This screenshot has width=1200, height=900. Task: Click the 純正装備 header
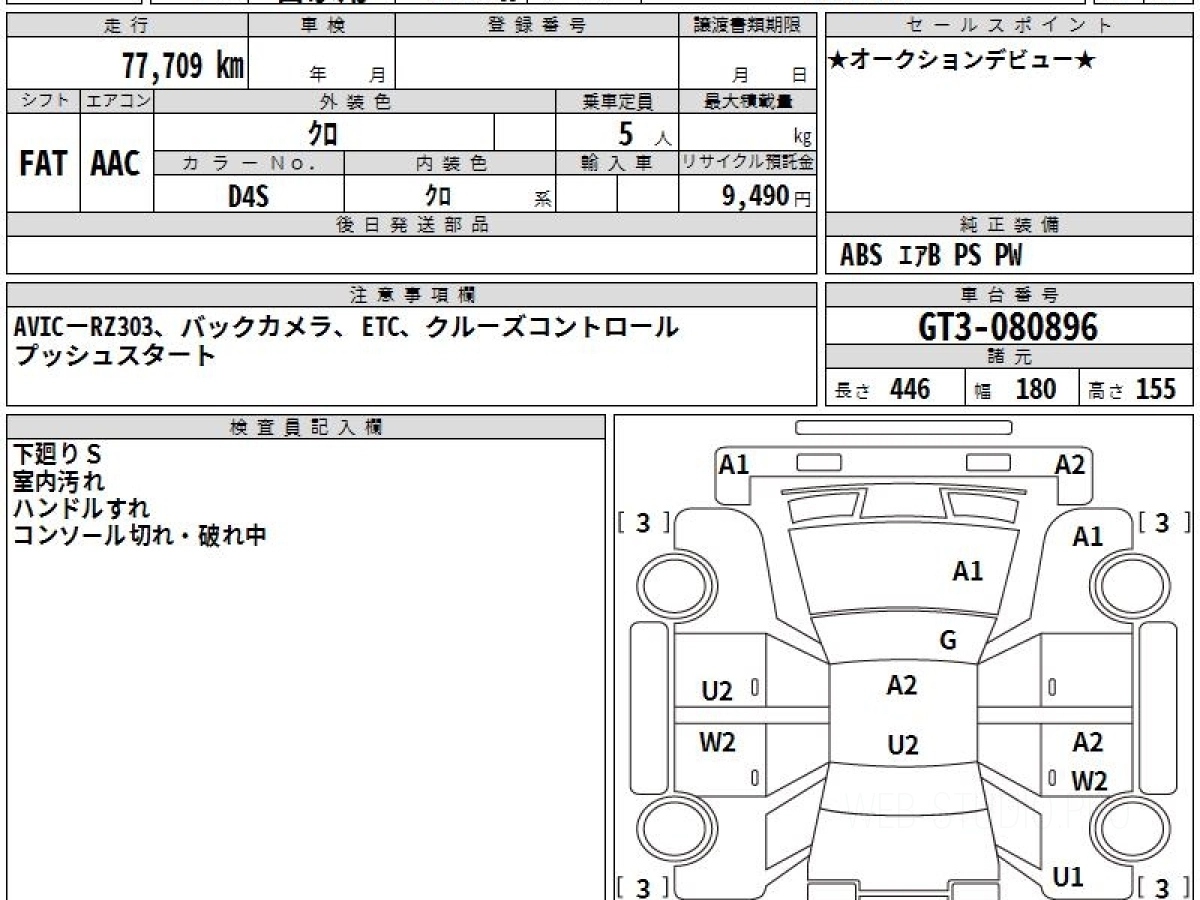click(1010, 225)
